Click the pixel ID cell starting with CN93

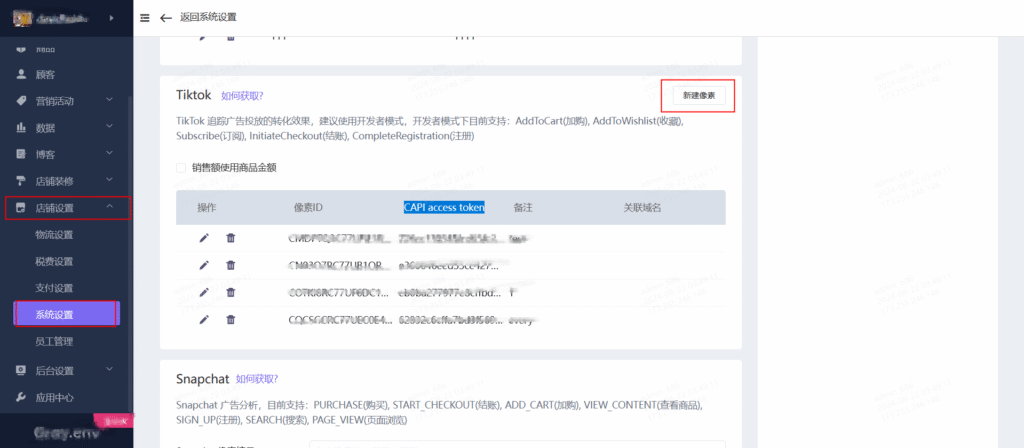[340, 265]
